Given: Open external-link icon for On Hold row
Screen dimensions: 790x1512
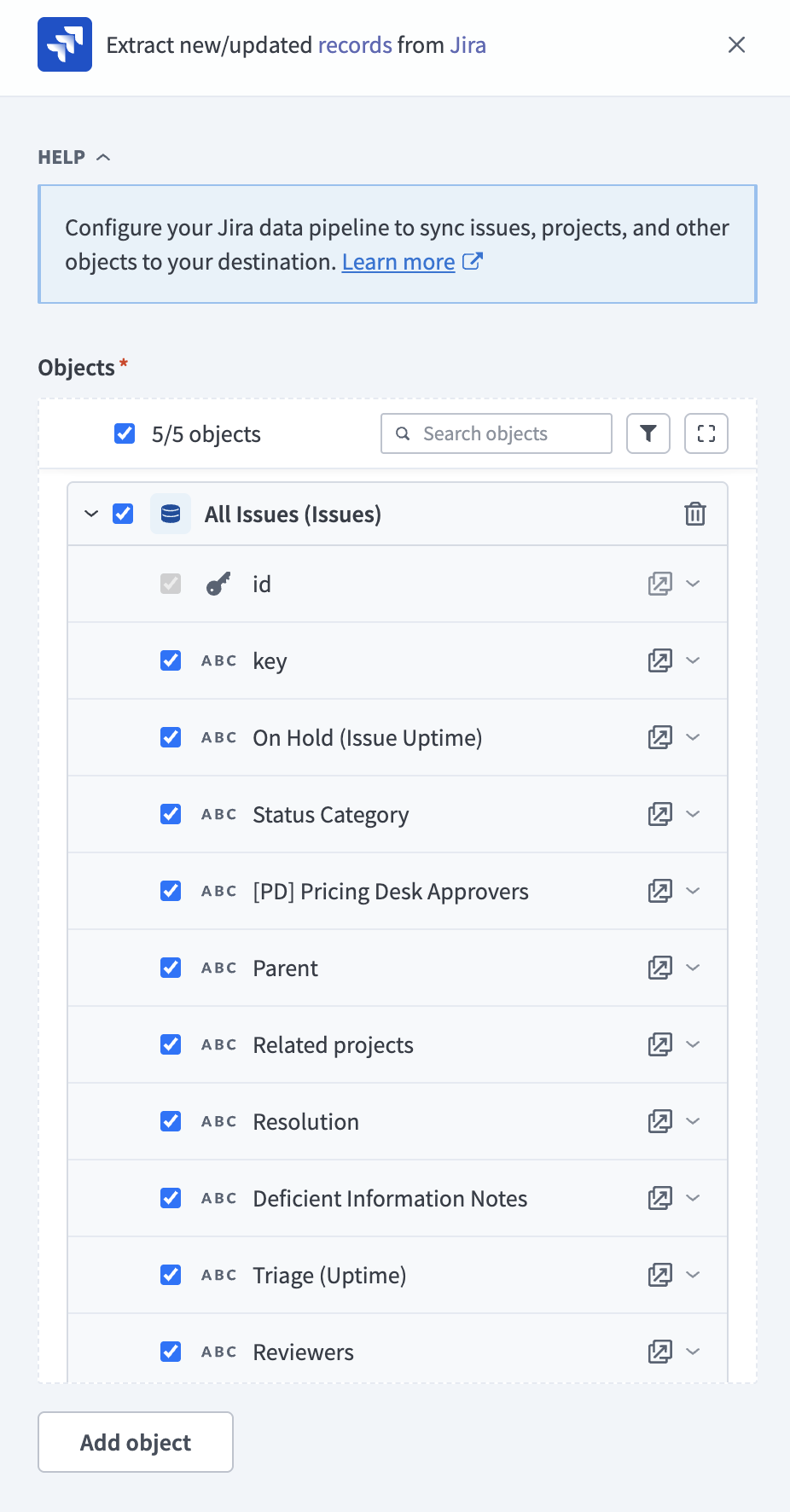Looking at the screenshot, I should coord(660,737).
